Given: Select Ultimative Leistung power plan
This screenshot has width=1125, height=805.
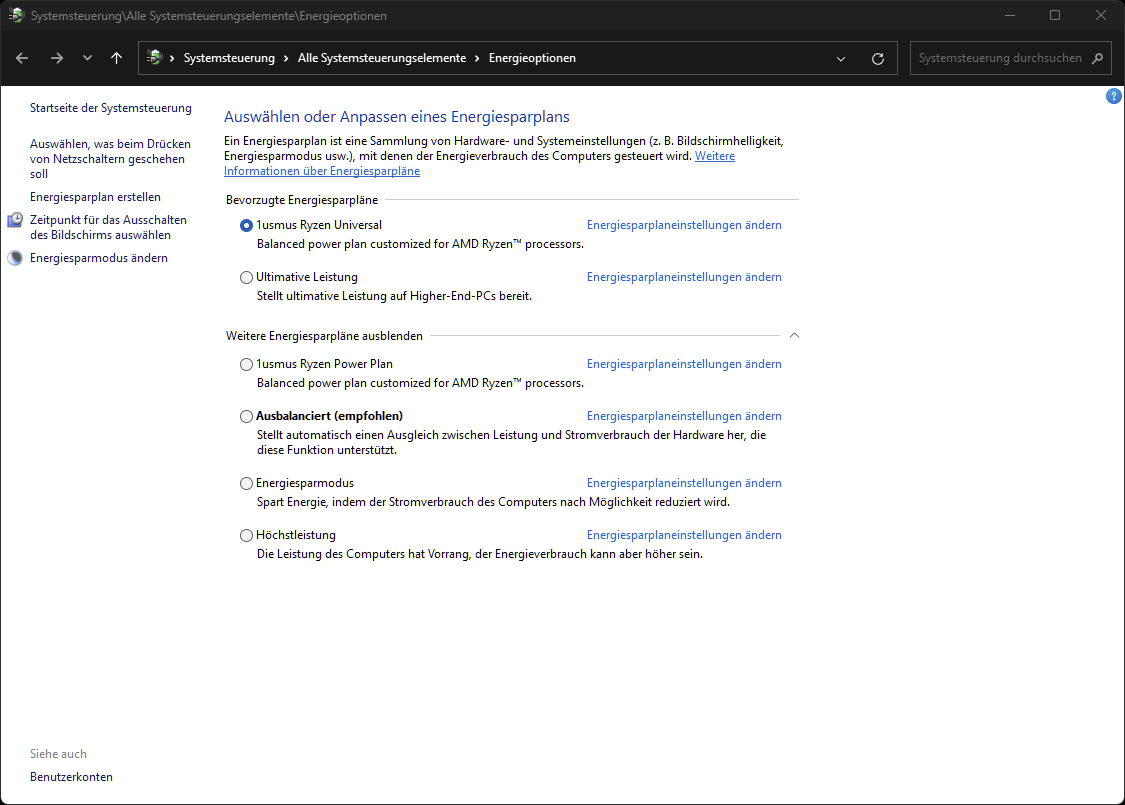Looking at the screenshot, I should click(x=246, y=277).
